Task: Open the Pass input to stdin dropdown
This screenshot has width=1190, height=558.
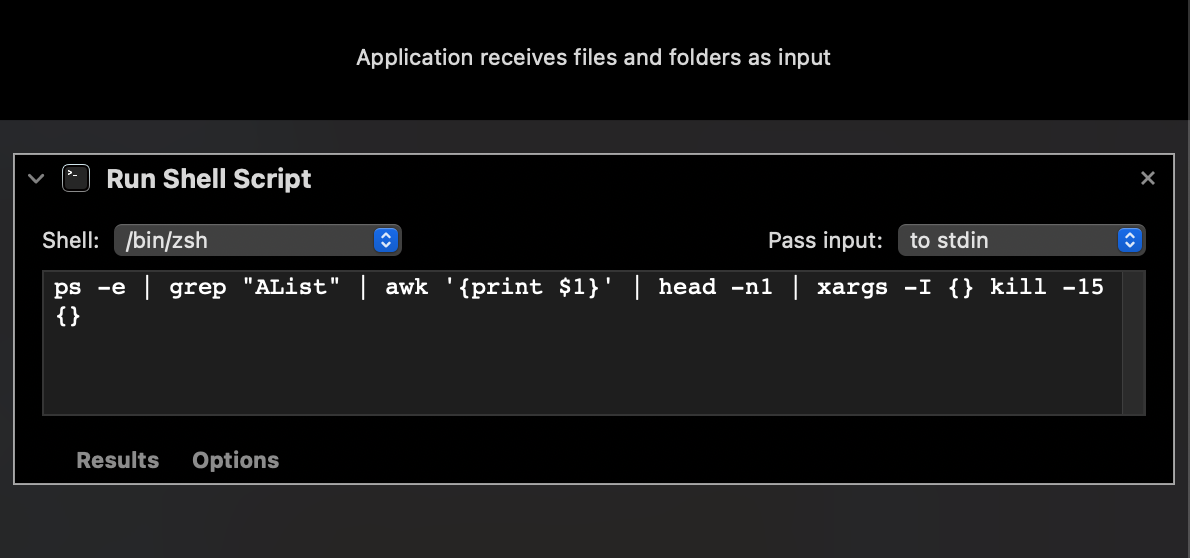Action: pyautogui.click(x=1022, y=240)
